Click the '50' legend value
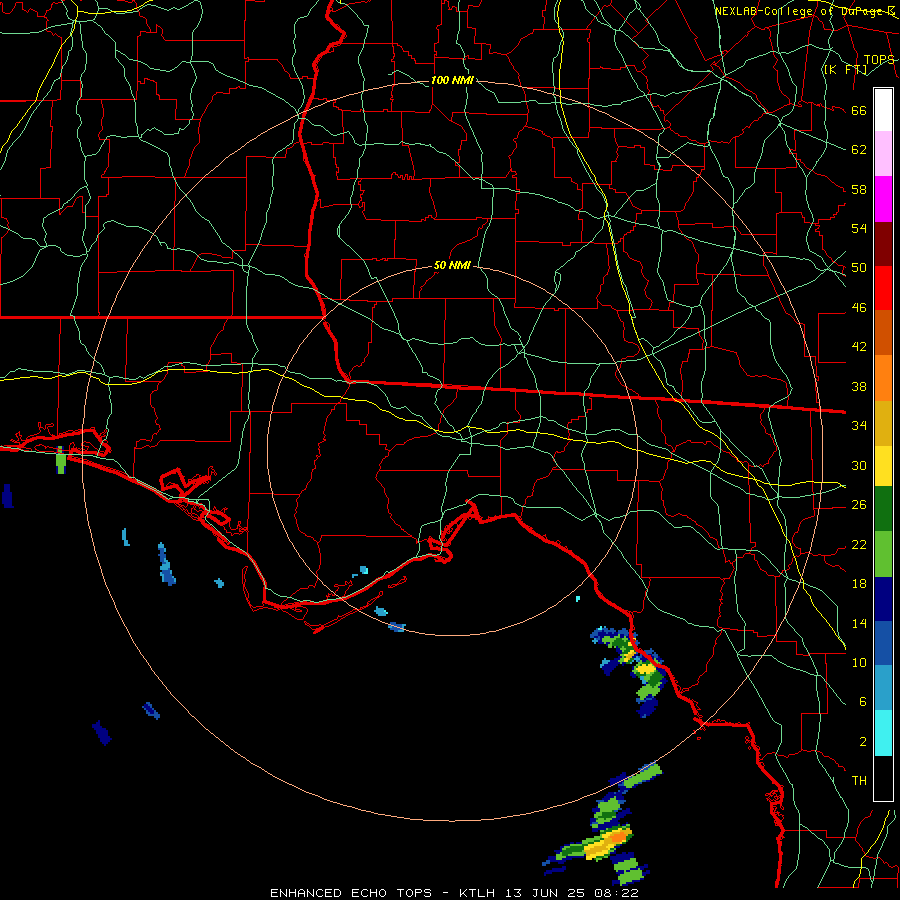 (859, 267)
